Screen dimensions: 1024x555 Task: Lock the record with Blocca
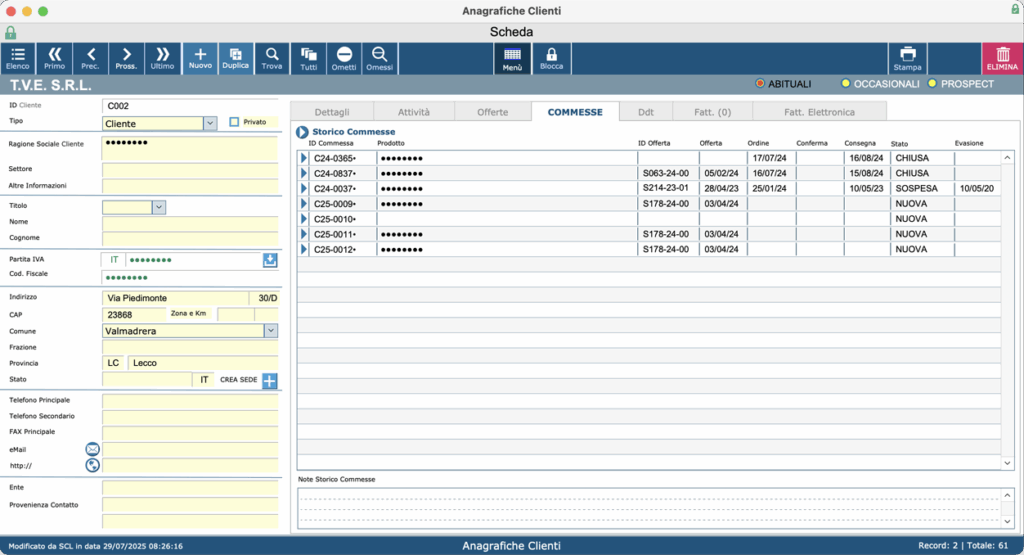[551, 59]
